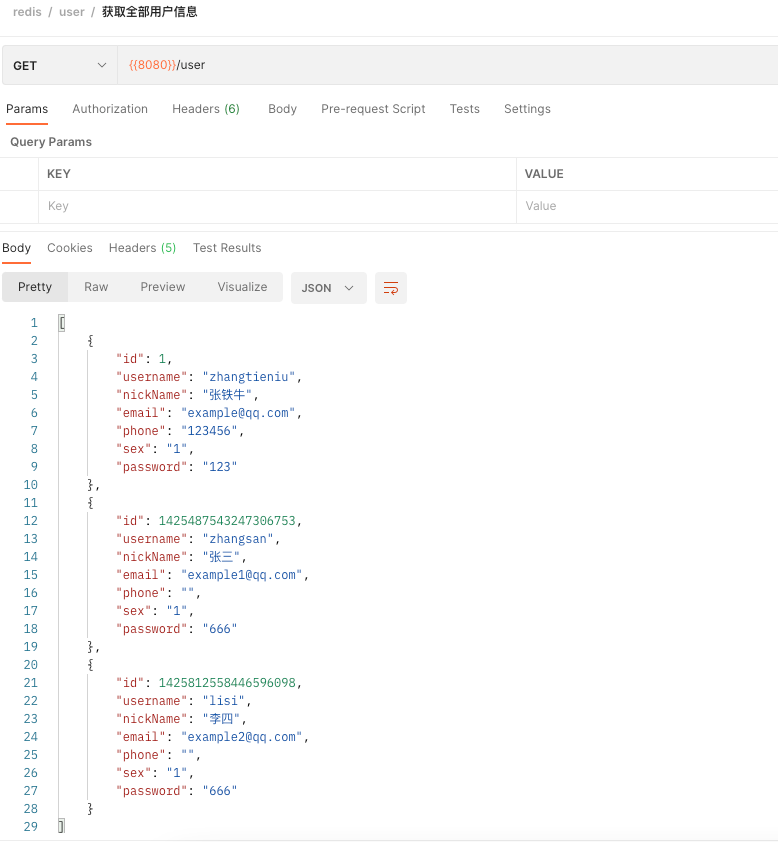Screen dimensions: 778x842
Task: Switch response view to Preview
Action: 163,287
